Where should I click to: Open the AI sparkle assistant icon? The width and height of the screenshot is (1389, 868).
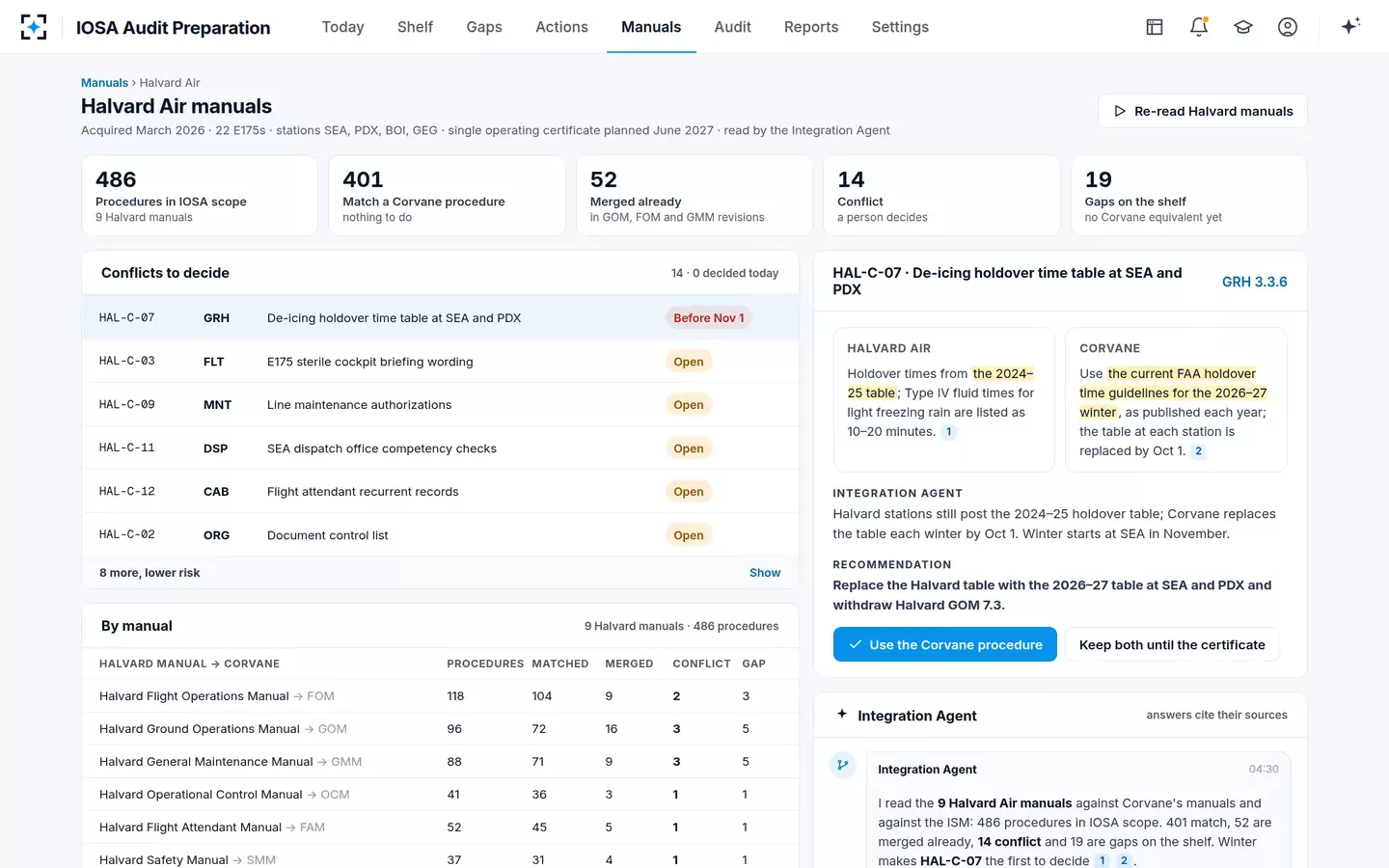coord(1350,26)
